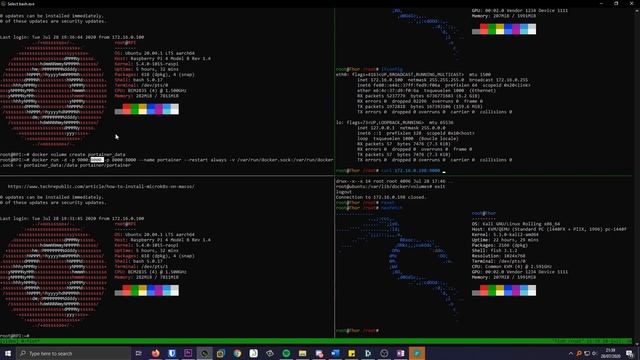Click the taskbar search box

pyautogui.click(x=74, y=353)
